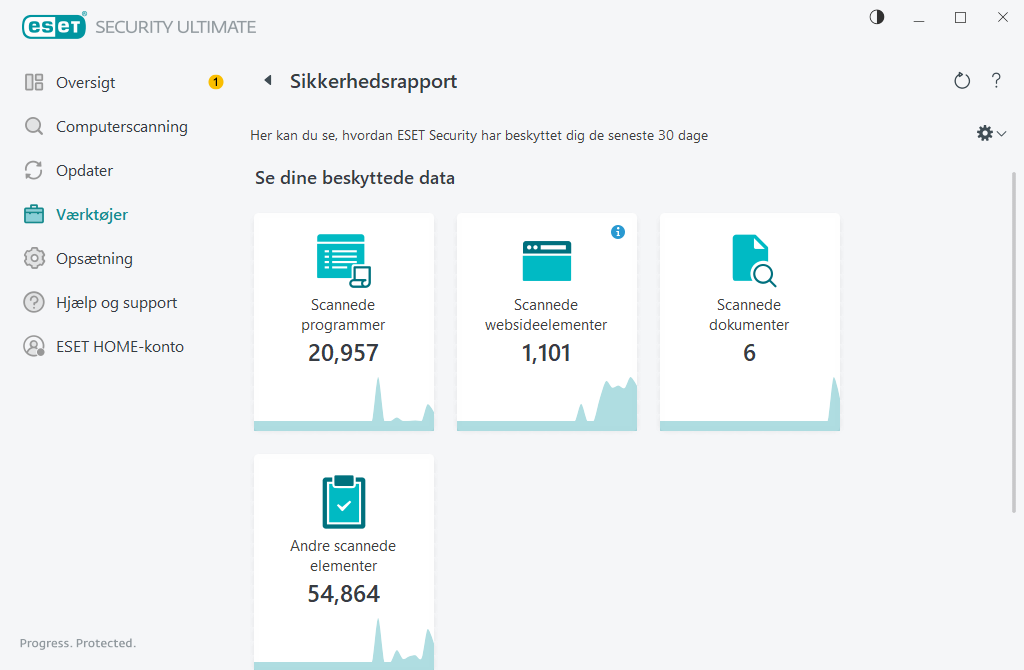
Task: Go back using the arrow before Sikkerhedsrapport
Action: [268, 80]
